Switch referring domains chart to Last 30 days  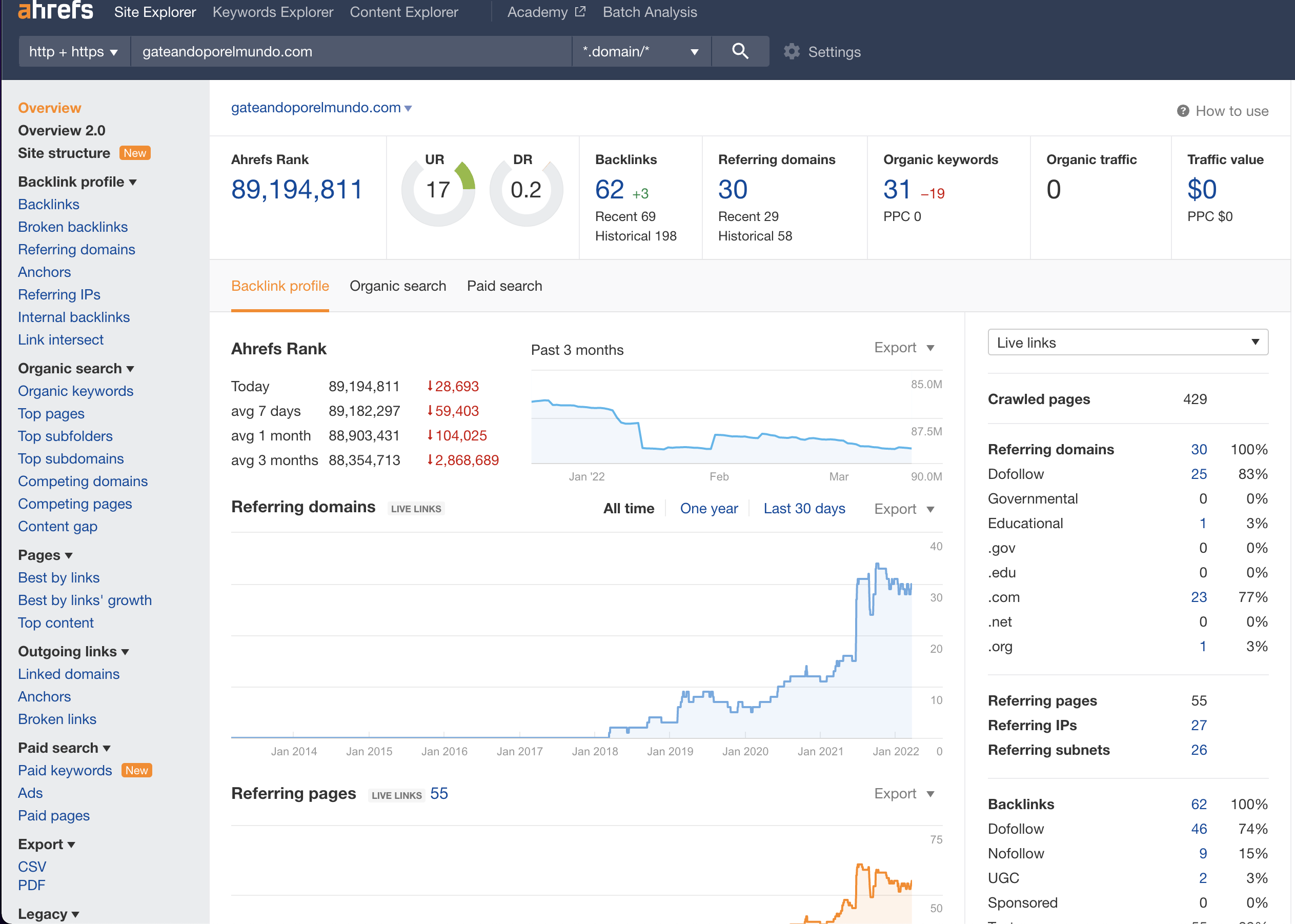click(x=804, y=508)
